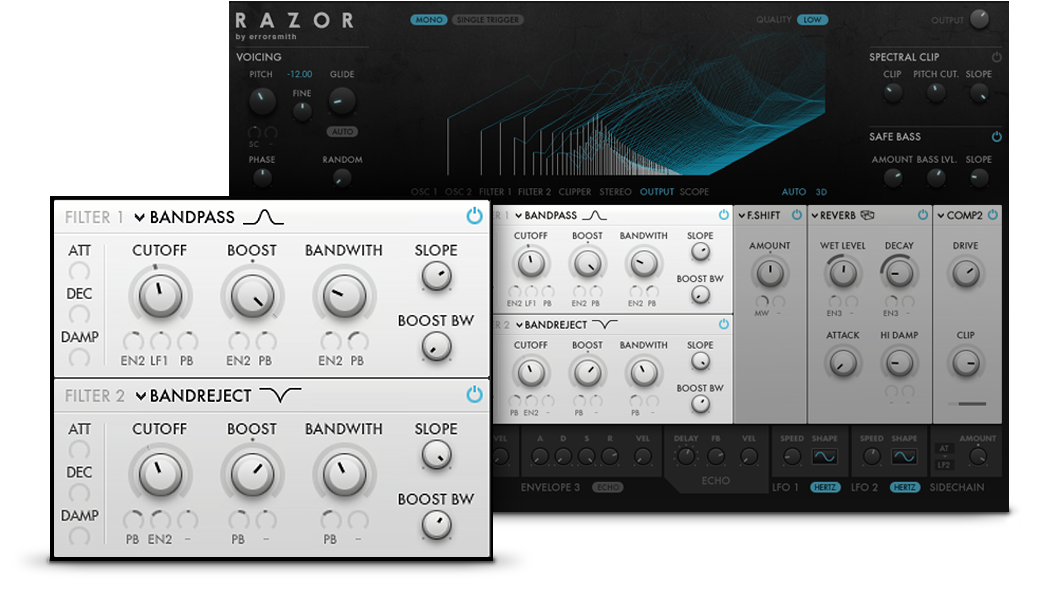Viewport: 1040px width, 600px height.
Task: Click Filter 1 BOOST knob in enlarged panel
Action: (x=252, y=296)
